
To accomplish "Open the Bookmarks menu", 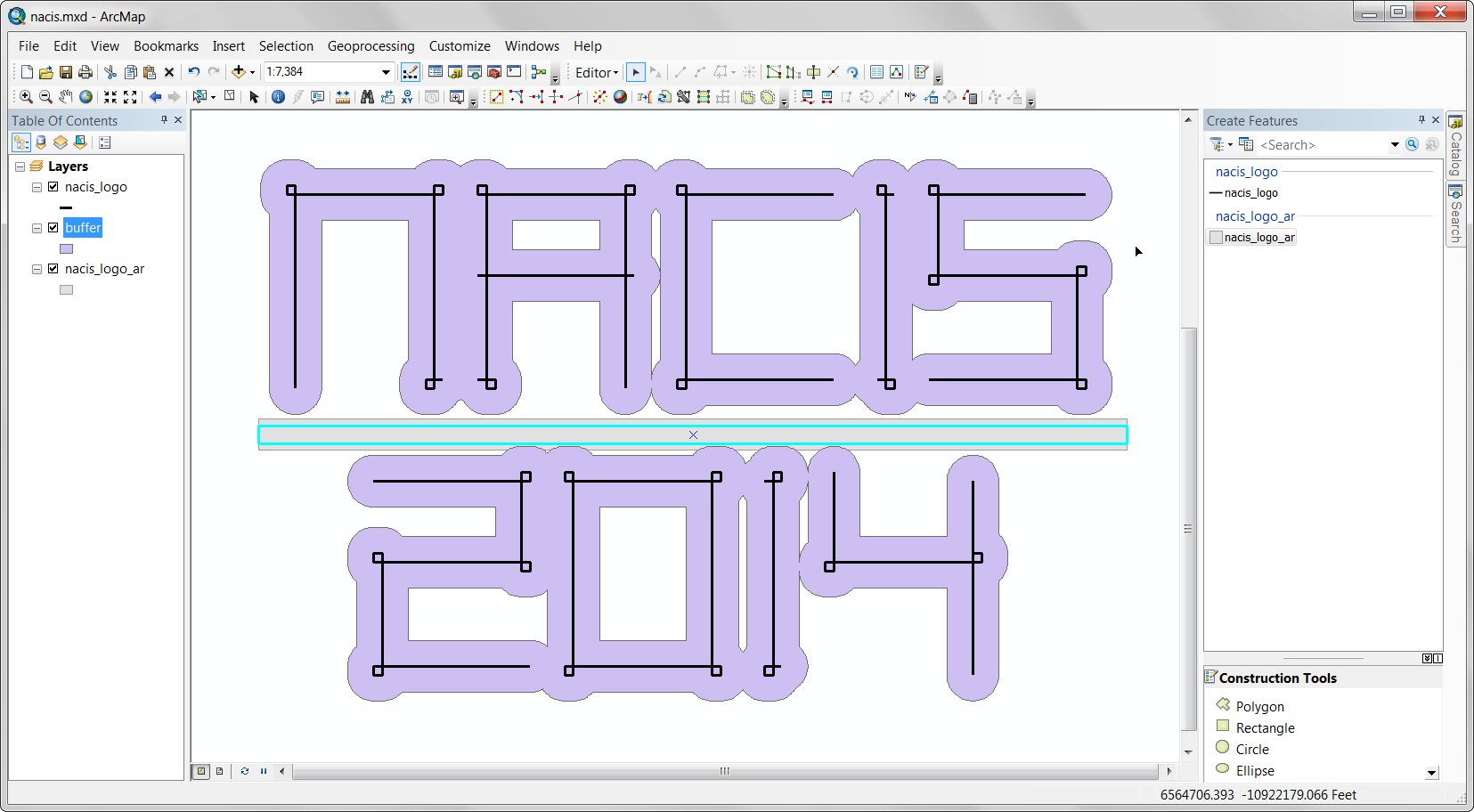I will [166, 46].
